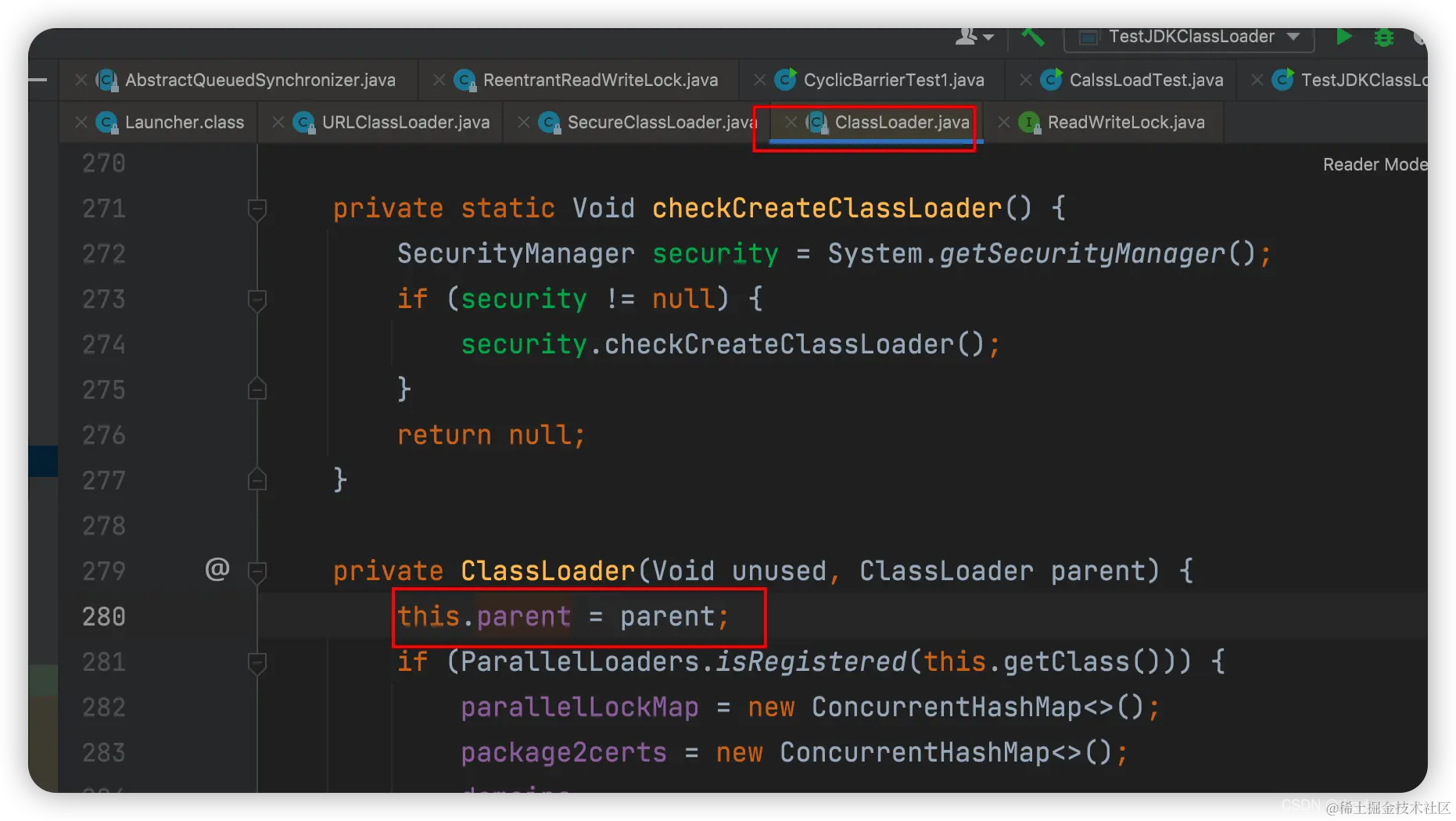Click getSecurityManager in line 272
Screen dimensions: 1456x821
[1081, 254]
